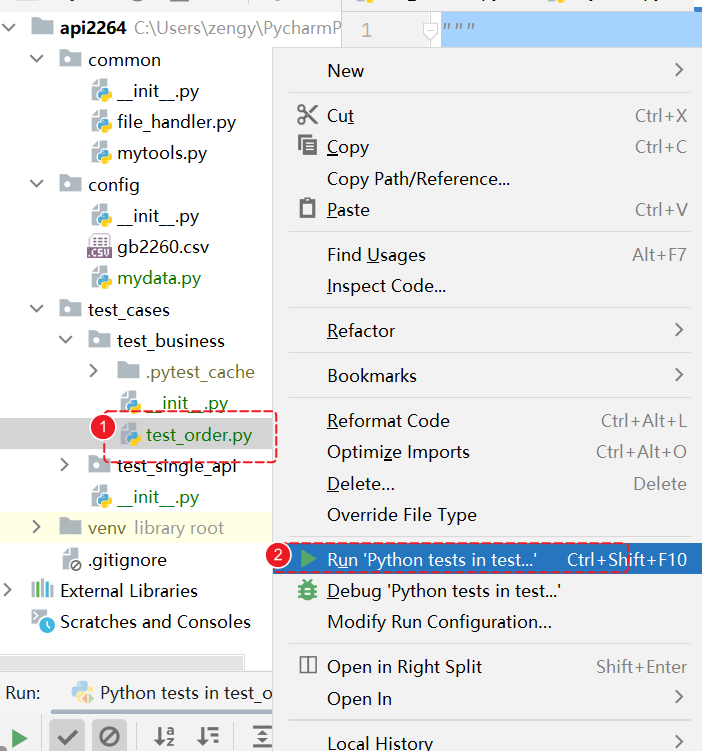Expand the test_single_api folder
This screenshot has height=751, width=702.
[x=65, y=465]
